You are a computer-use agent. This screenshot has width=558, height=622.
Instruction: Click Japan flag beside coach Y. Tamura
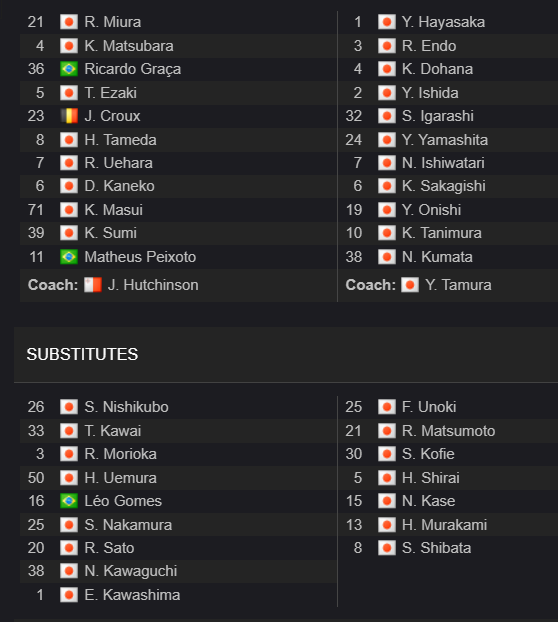410,285
